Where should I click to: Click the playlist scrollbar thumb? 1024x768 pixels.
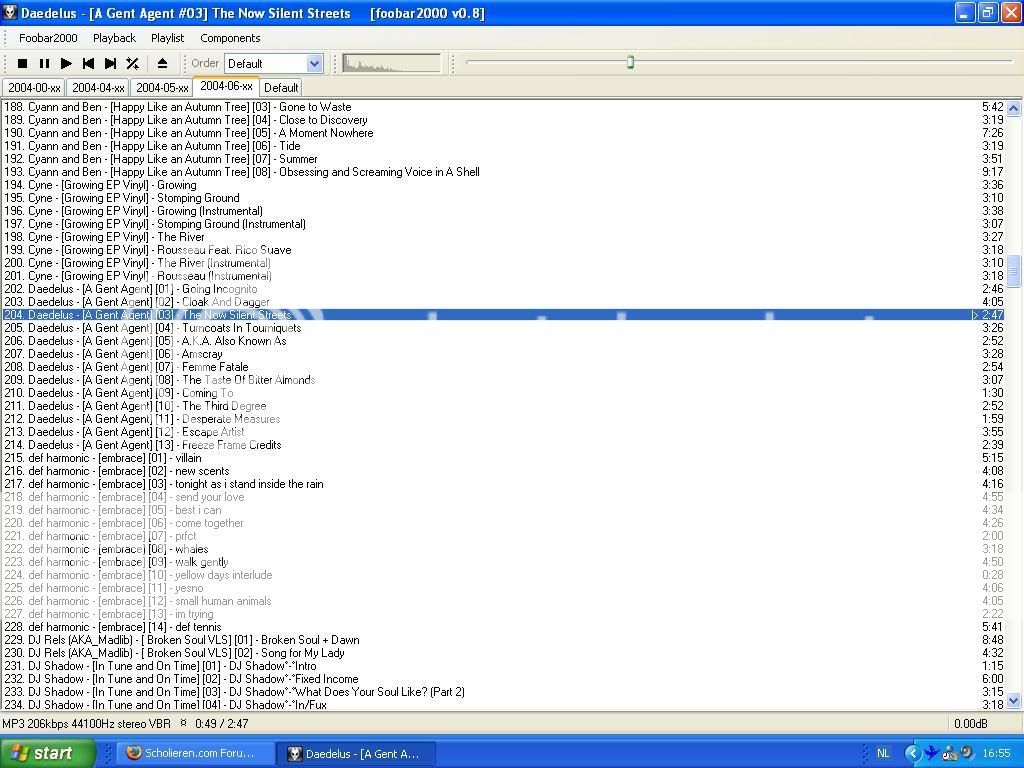click(x=1014, y=270)
